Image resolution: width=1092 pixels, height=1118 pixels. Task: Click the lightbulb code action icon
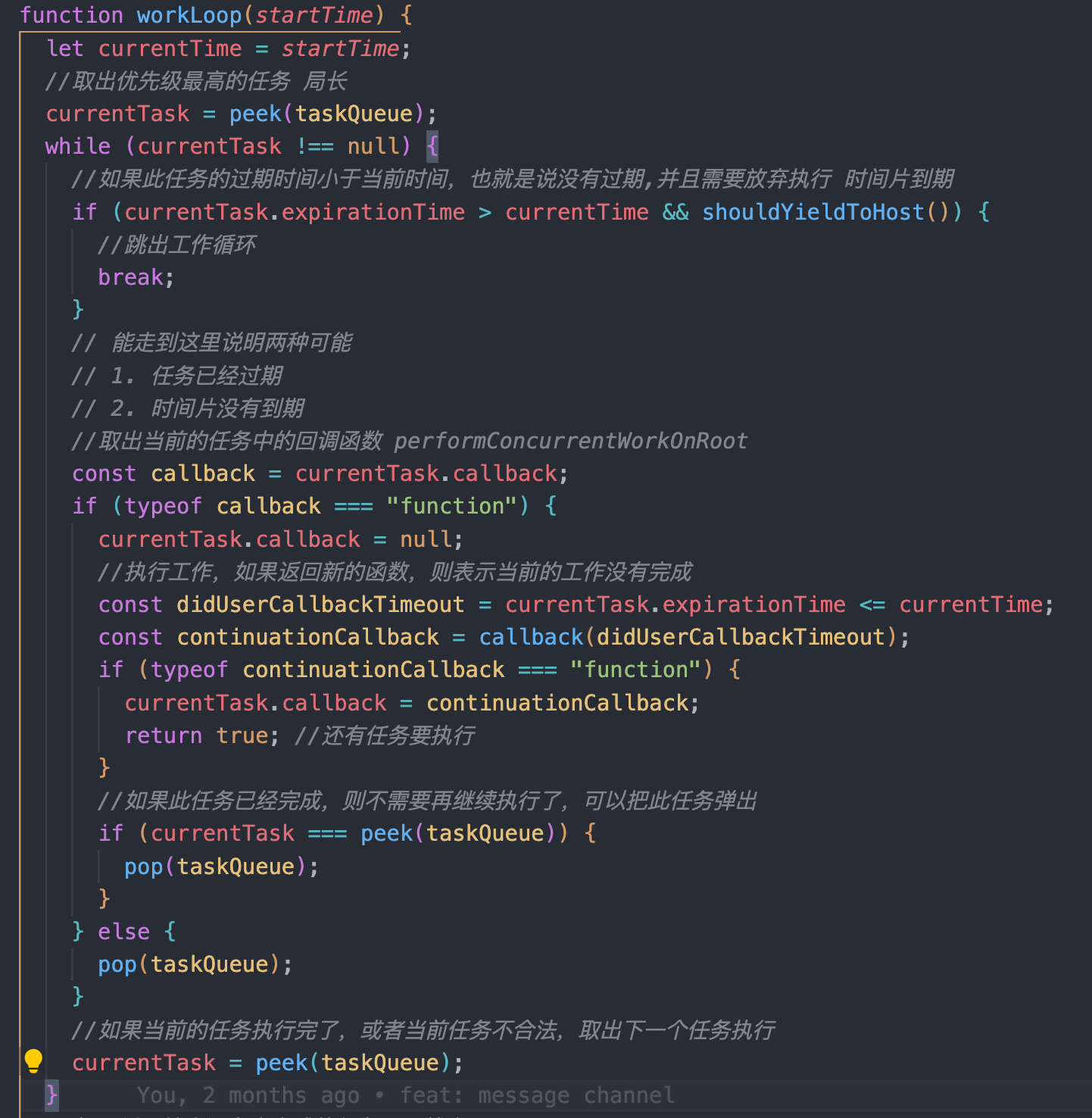click(33, 1061)
